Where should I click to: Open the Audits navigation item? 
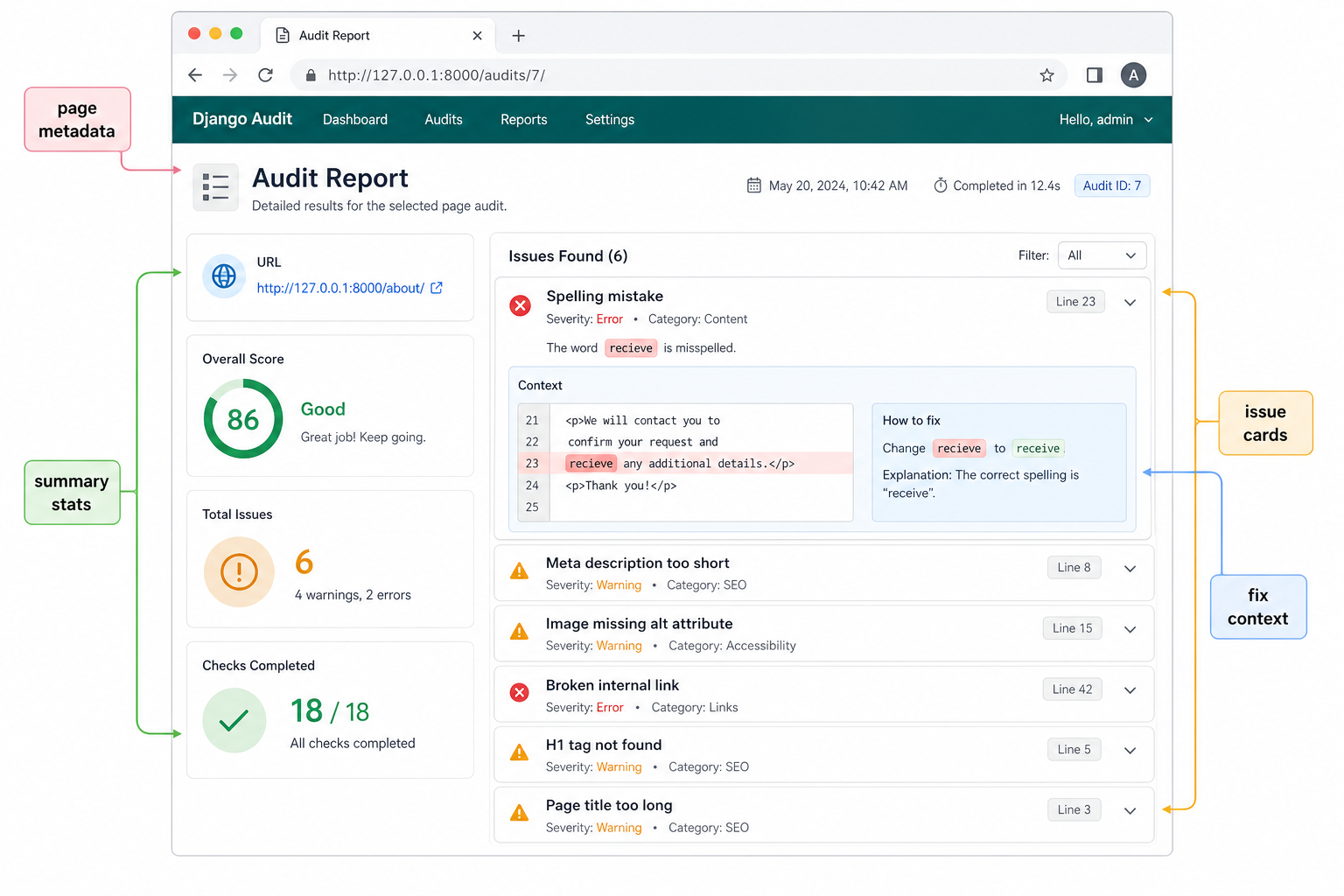click(x=444, y=120)
